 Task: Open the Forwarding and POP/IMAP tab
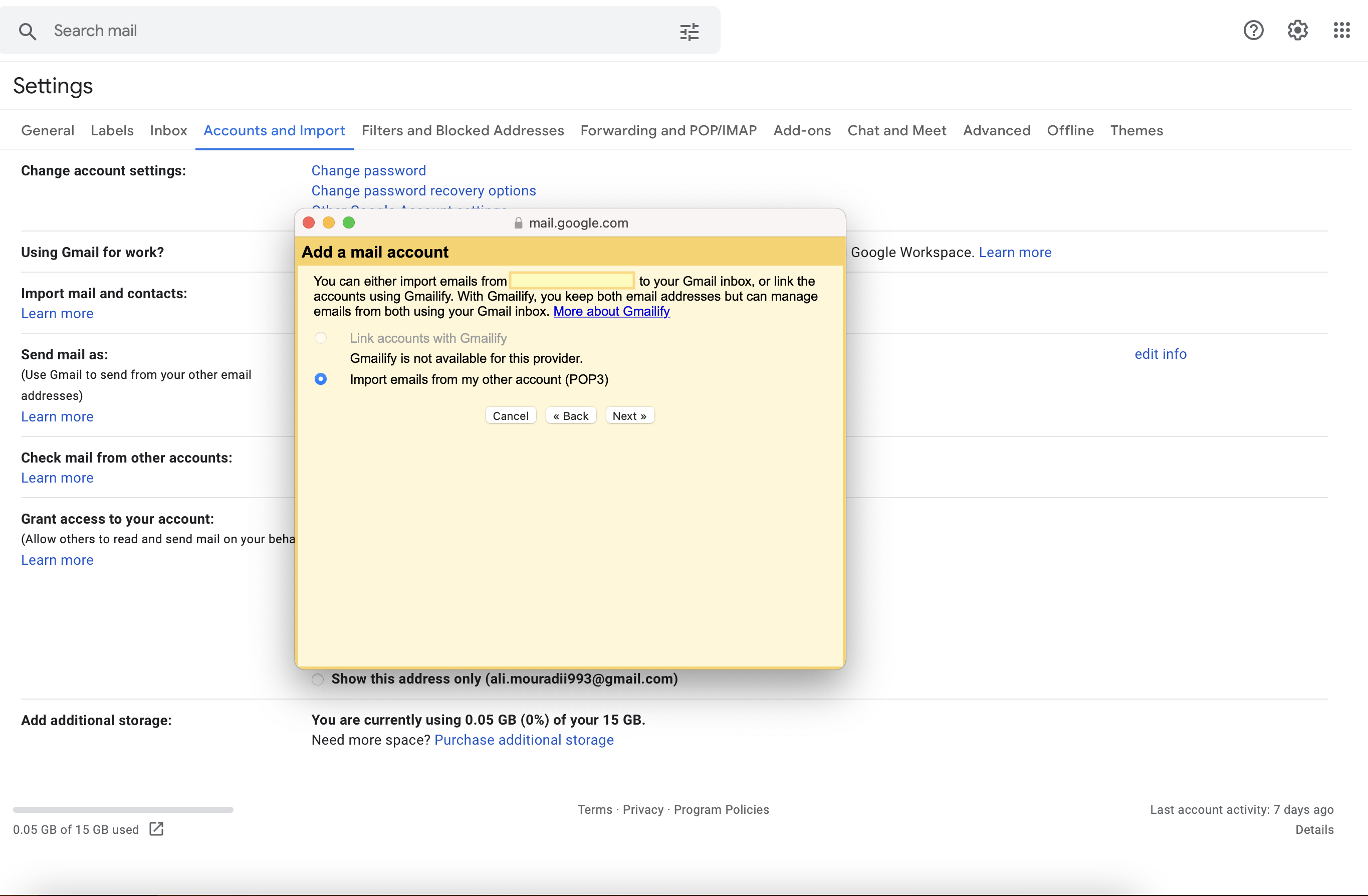[x=668, y=130]
